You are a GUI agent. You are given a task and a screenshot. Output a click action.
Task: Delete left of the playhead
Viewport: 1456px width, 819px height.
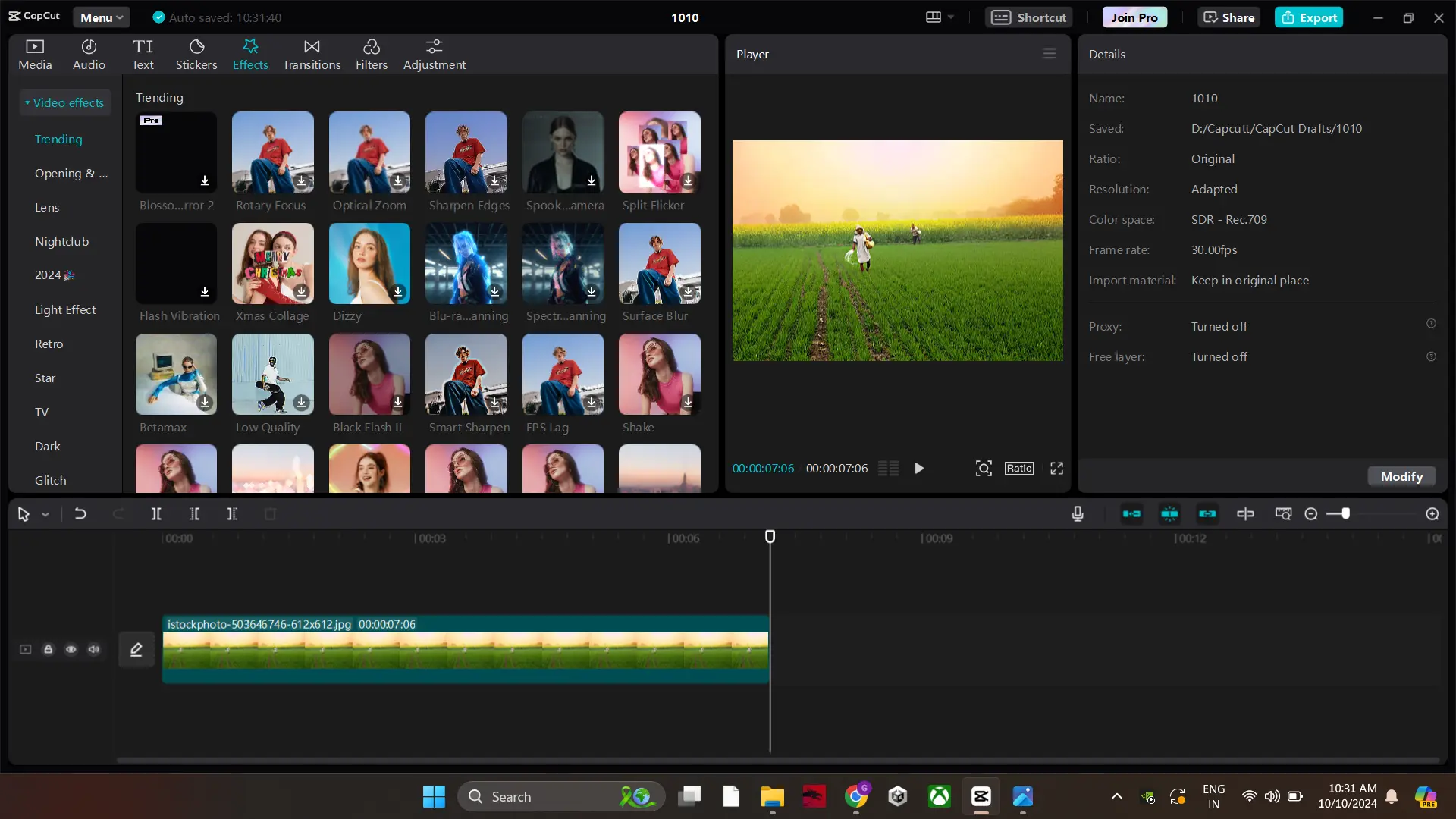coord(194,514)
